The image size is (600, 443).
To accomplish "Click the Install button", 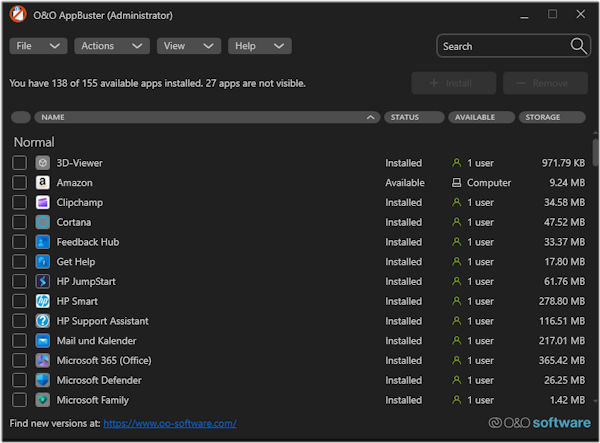I will tap(454, 83).
